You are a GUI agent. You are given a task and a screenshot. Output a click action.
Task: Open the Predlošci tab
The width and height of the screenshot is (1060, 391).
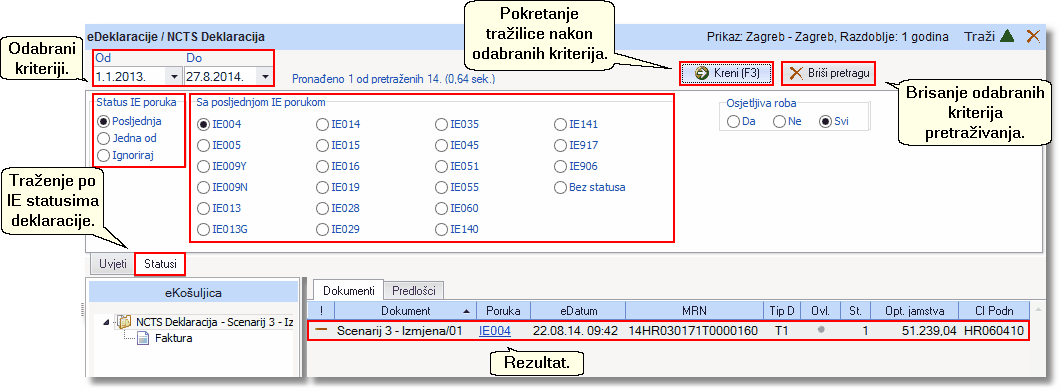click(x=414, y=291)
